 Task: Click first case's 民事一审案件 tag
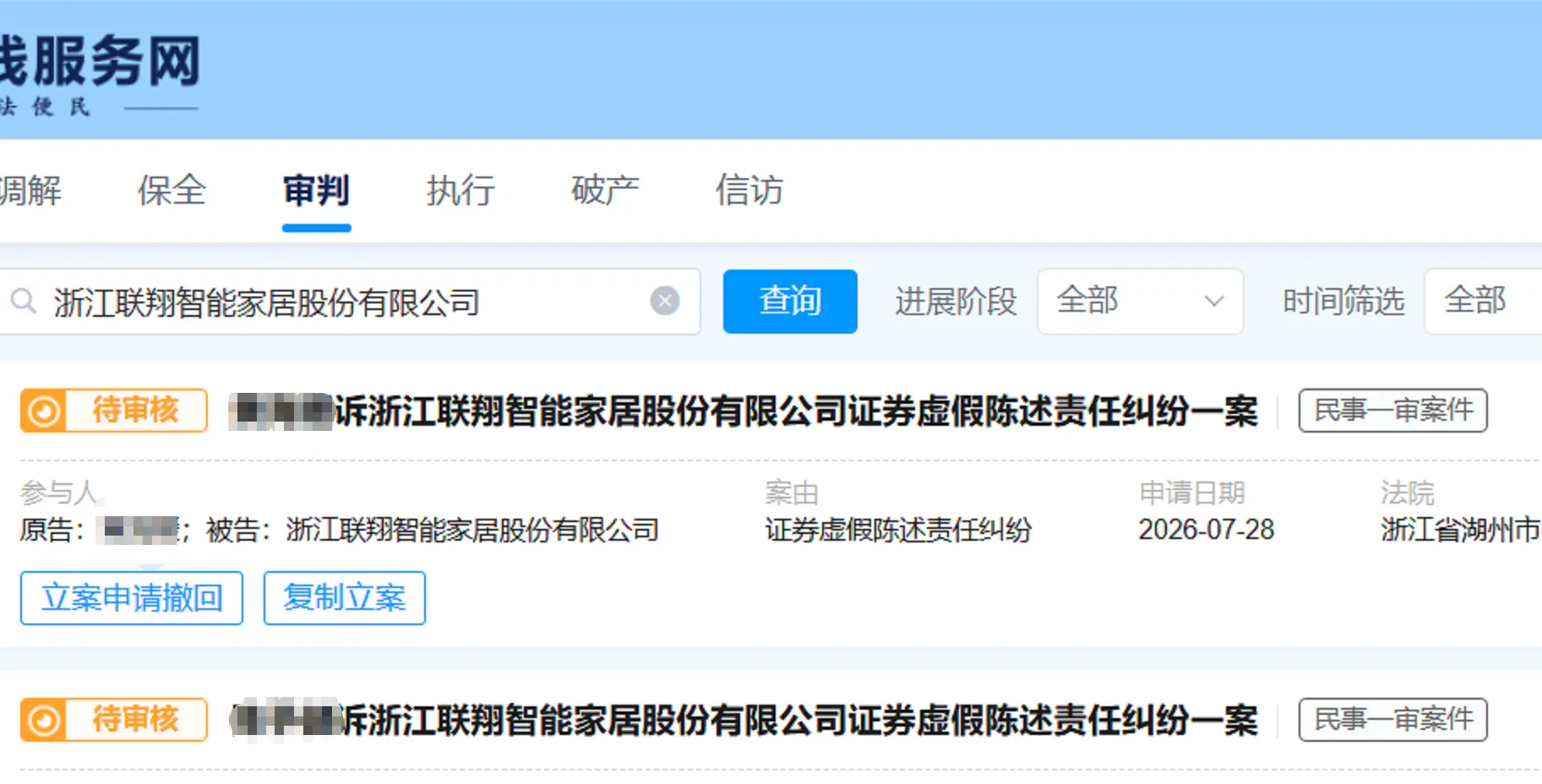[1392, 411]
